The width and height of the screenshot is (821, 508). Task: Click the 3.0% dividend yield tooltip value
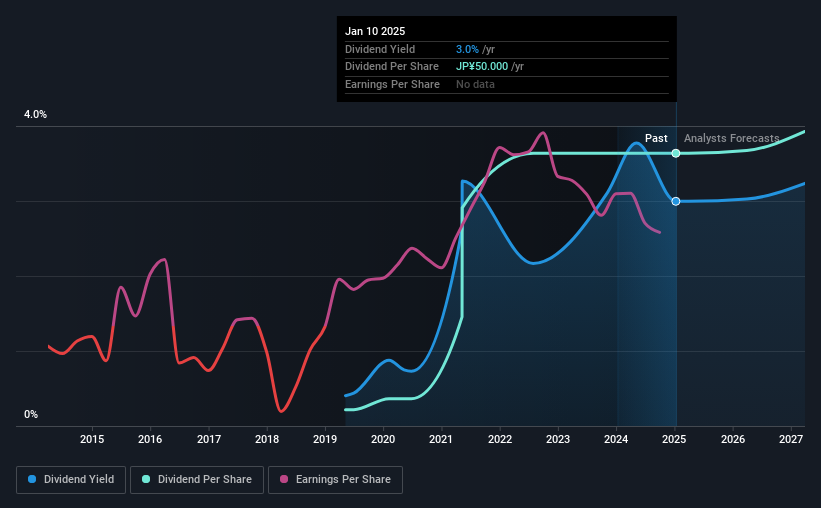click(x=467, y=49)
